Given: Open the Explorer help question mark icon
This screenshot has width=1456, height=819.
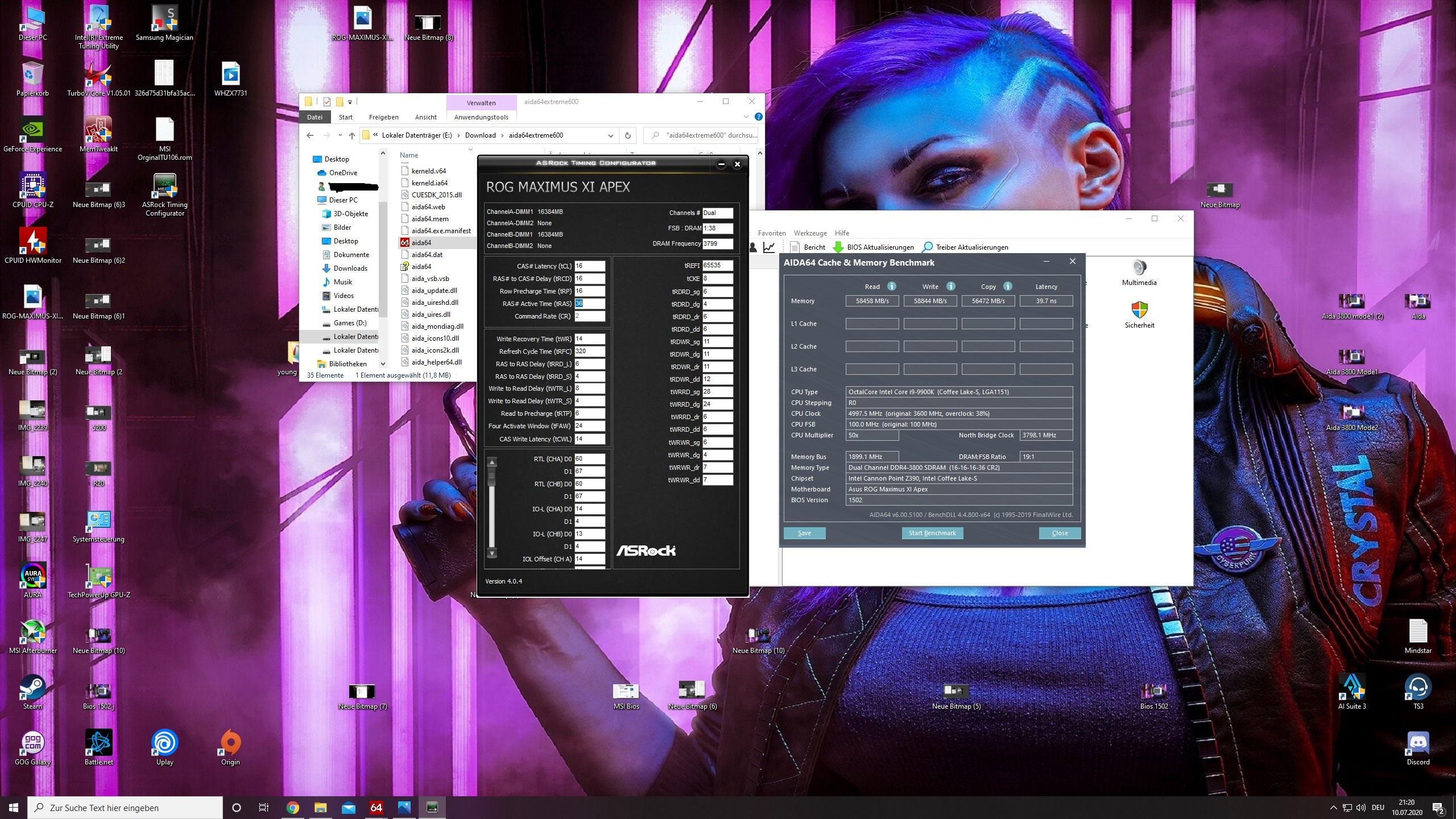Looking at the screenshot, I should (758, 117).
